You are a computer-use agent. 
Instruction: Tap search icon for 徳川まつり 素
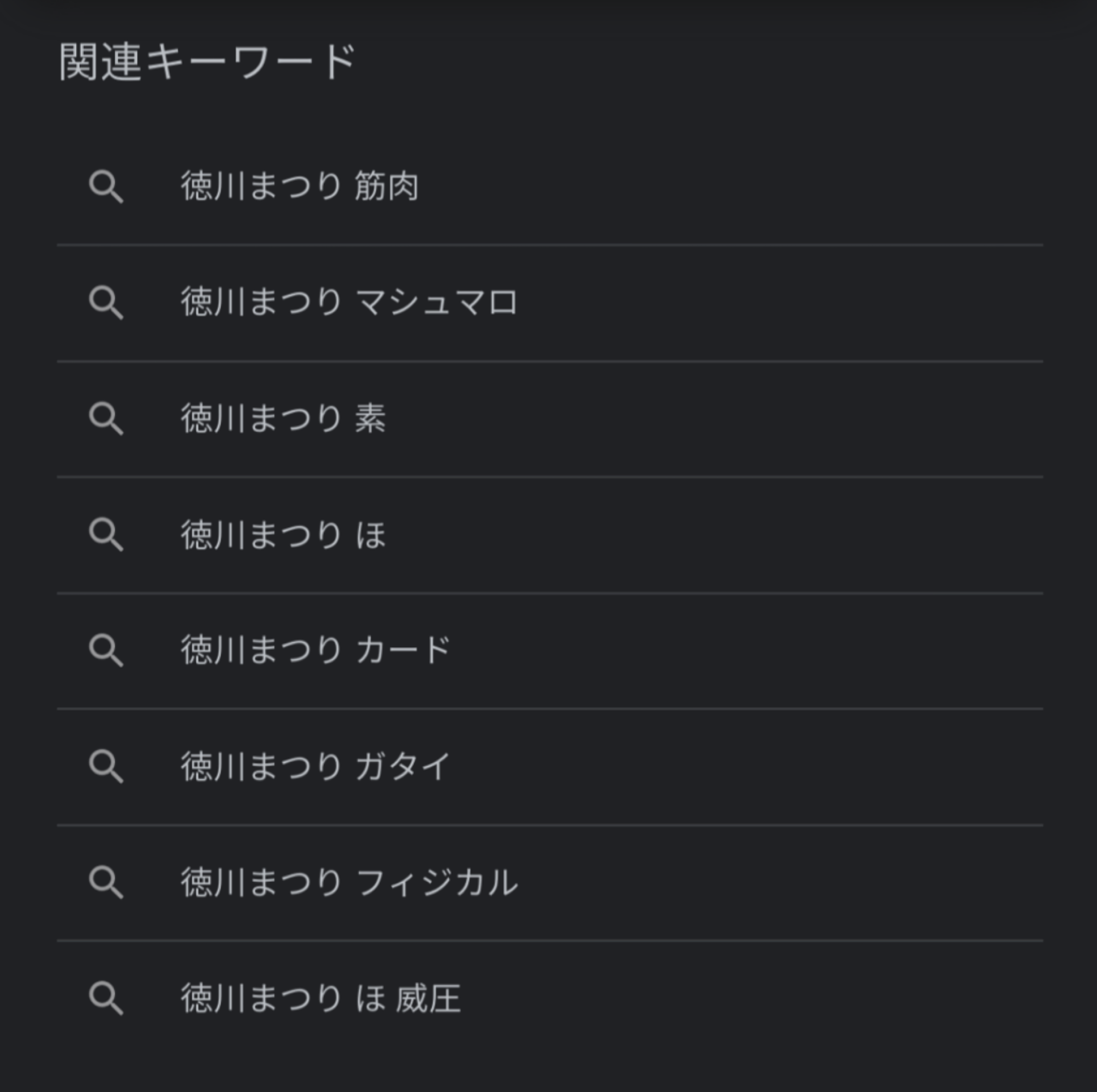pos(106,418)
